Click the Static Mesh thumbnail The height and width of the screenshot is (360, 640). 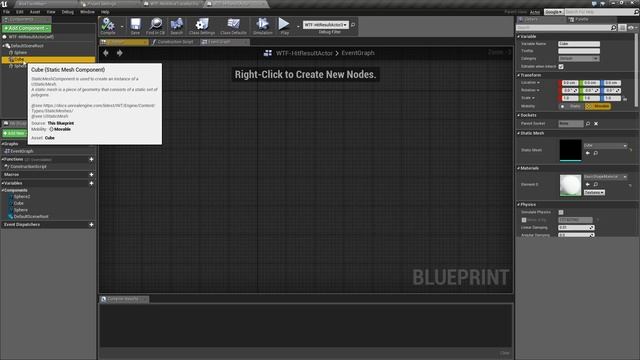[x=570, y=150]
